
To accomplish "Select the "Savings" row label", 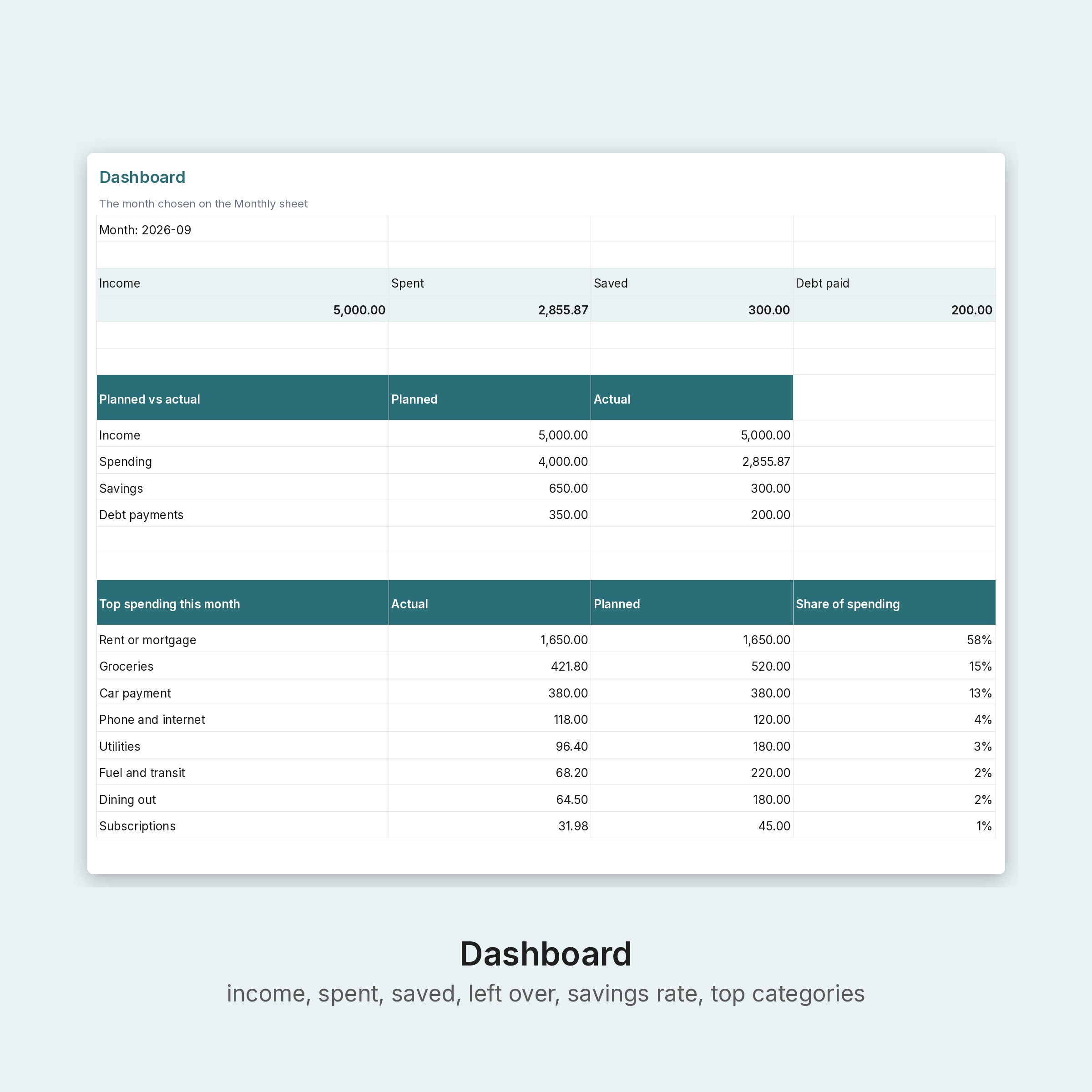I will tap(121, 488).
